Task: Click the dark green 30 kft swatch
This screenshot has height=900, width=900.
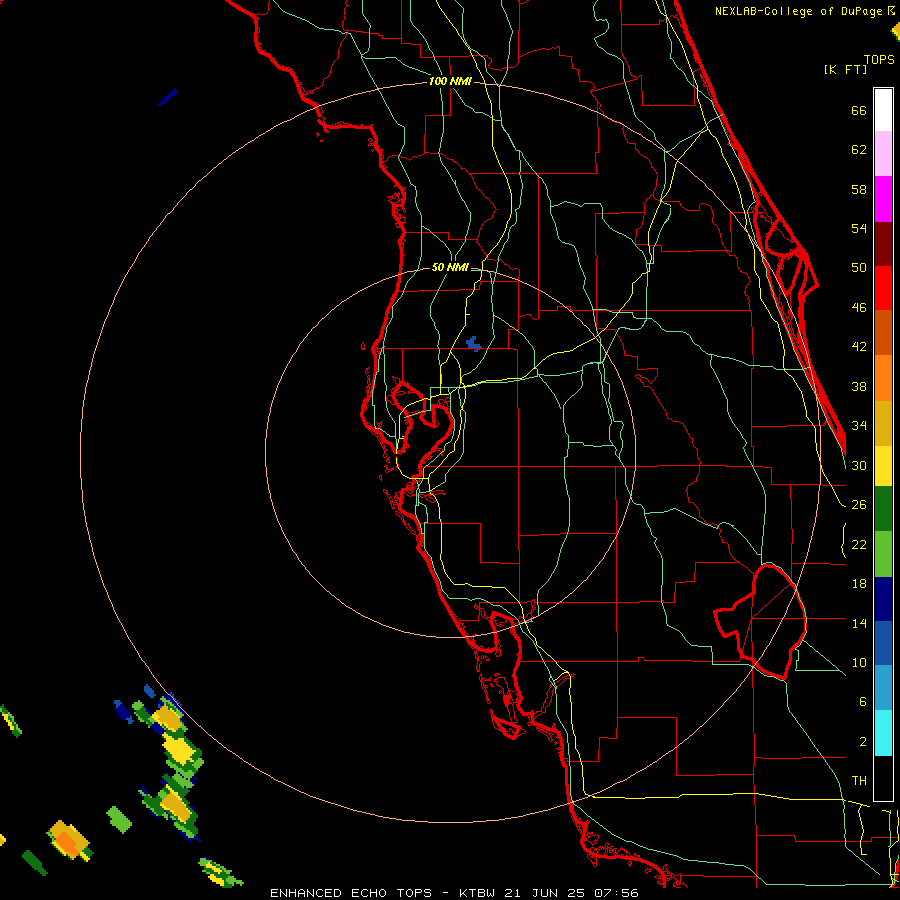Action: (x=883, y=509)
